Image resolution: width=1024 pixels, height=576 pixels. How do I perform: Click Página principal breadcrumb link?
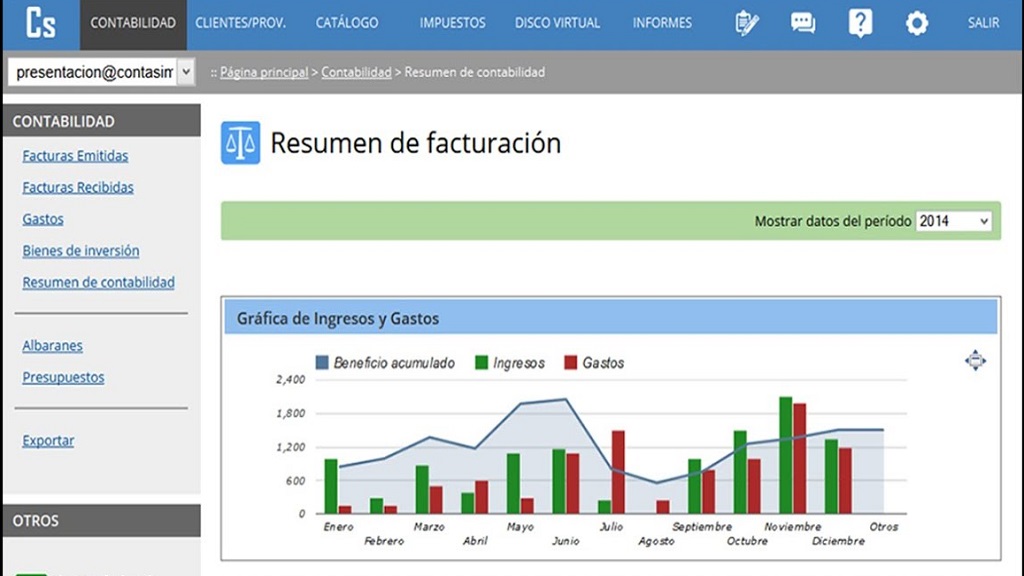[264, 73]
